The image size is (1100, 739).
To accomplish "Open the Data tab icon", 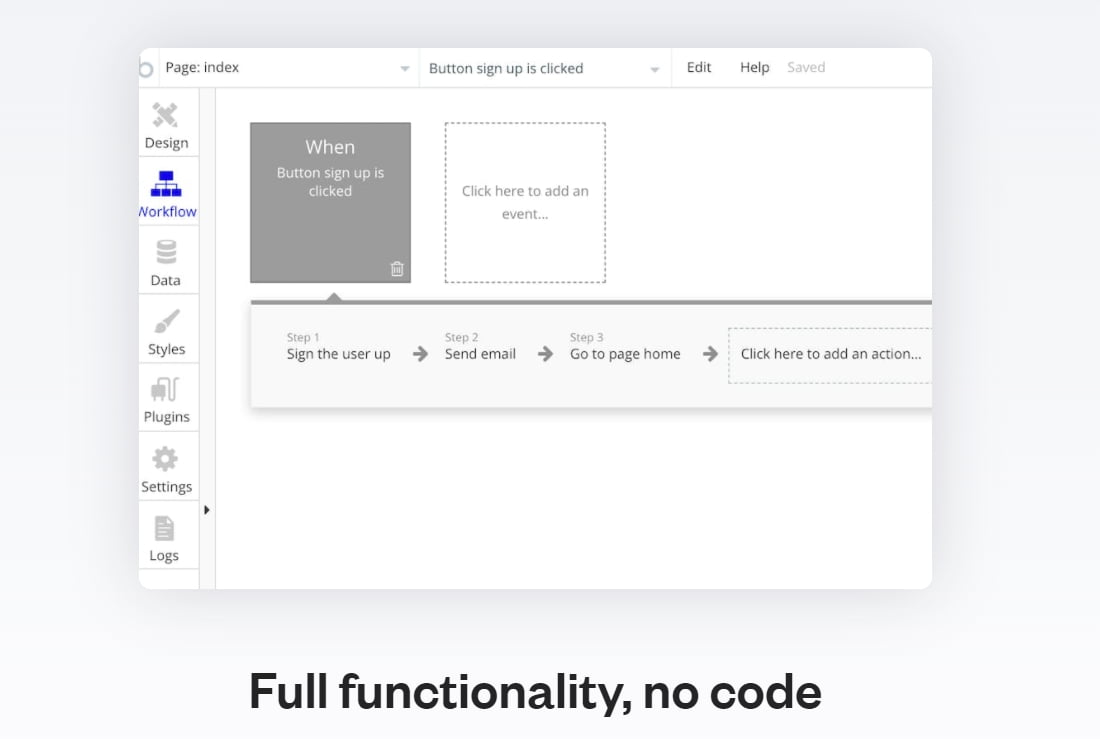I will coord(166,252).
